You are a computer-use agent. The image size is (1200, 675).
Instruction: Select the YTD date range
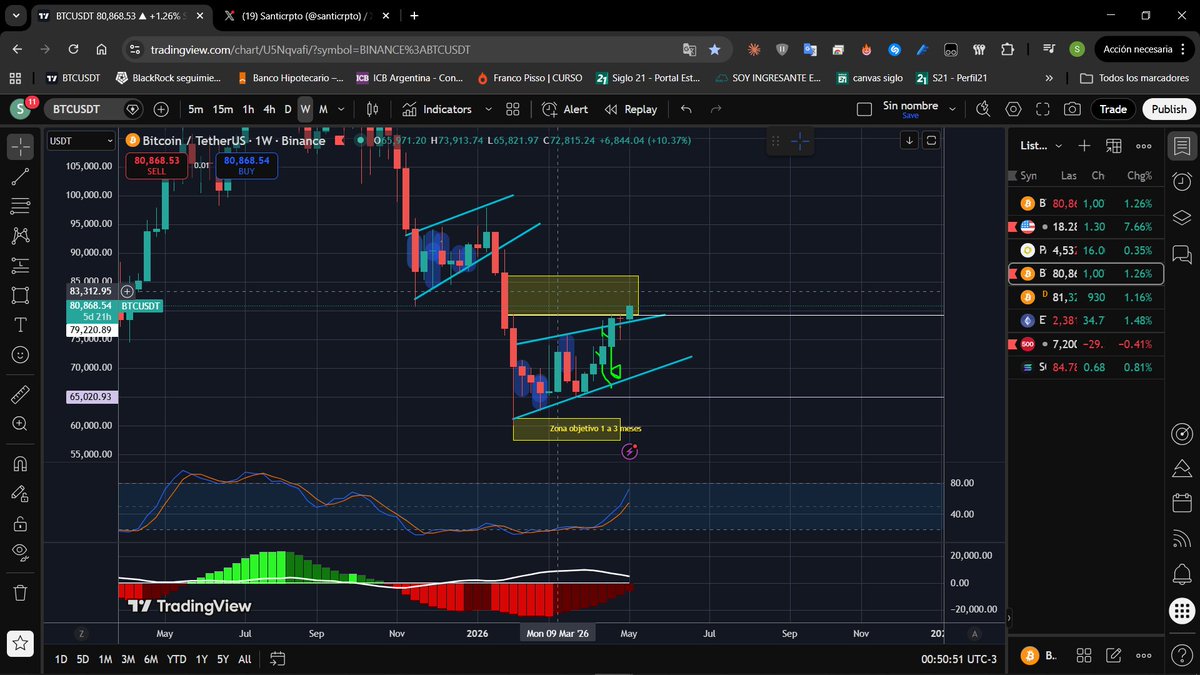(x=176, y=659)
